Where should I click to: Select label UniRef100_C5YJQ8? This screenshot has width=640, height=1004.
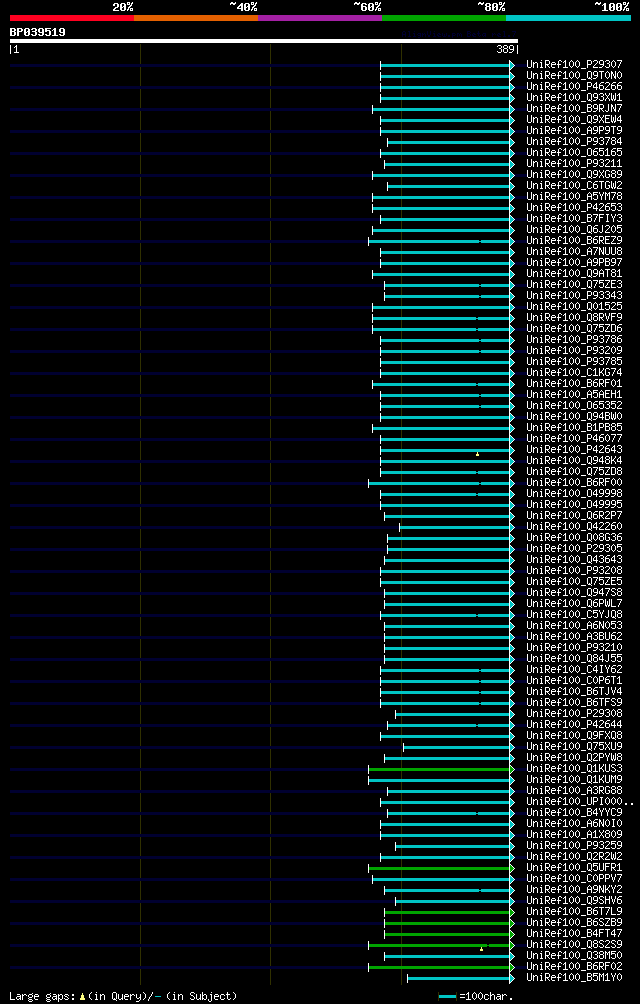point(574,615)
